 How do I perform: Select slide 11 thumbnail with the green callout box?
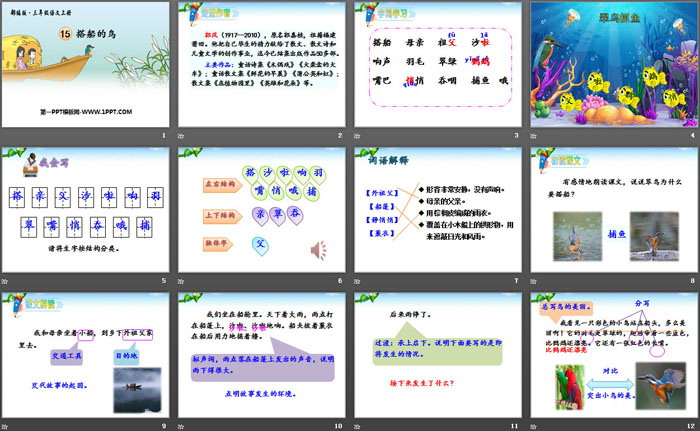(438, 356)
